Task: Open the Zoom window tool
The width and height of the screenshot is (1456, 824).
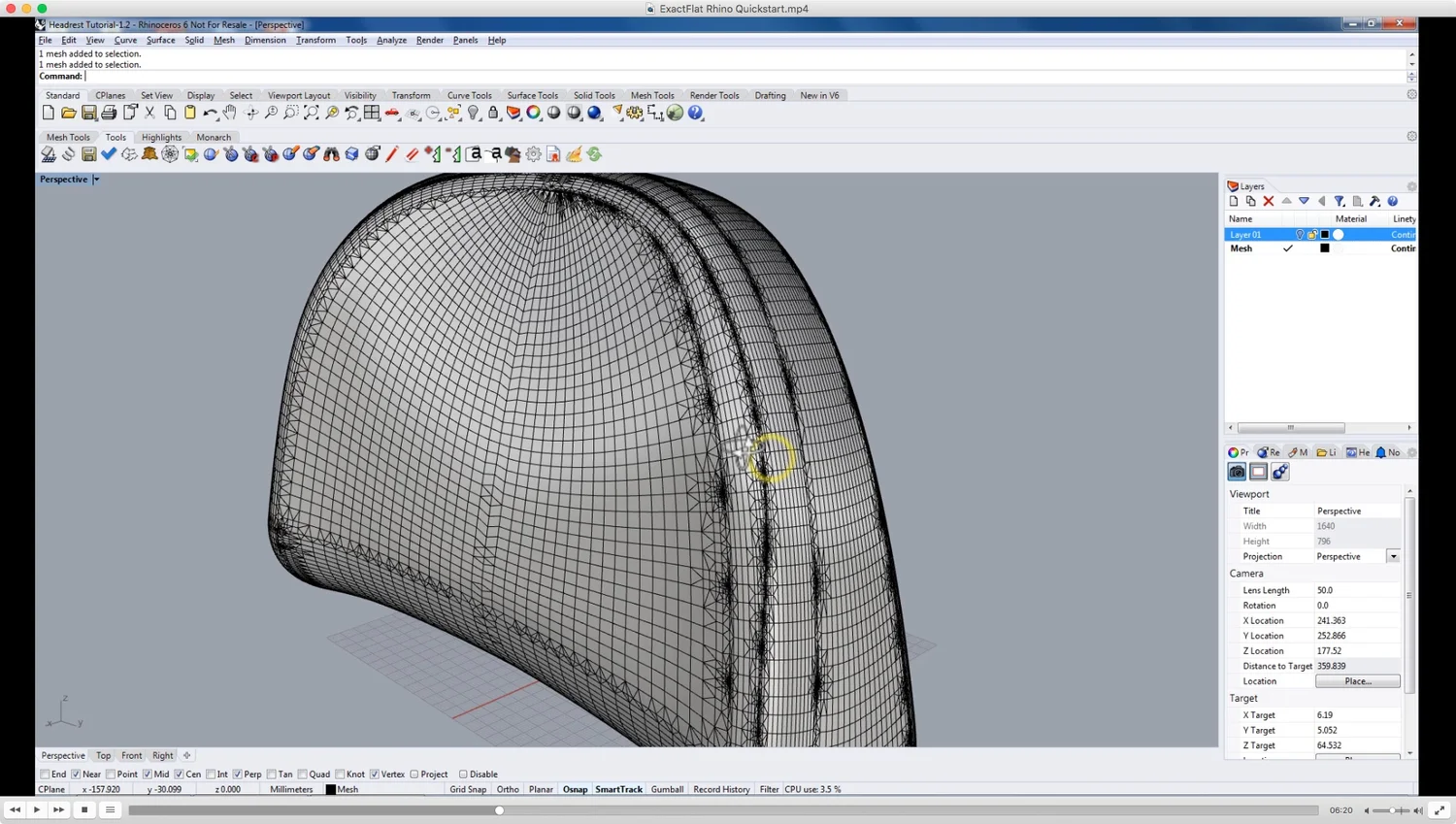Action: 290,113
